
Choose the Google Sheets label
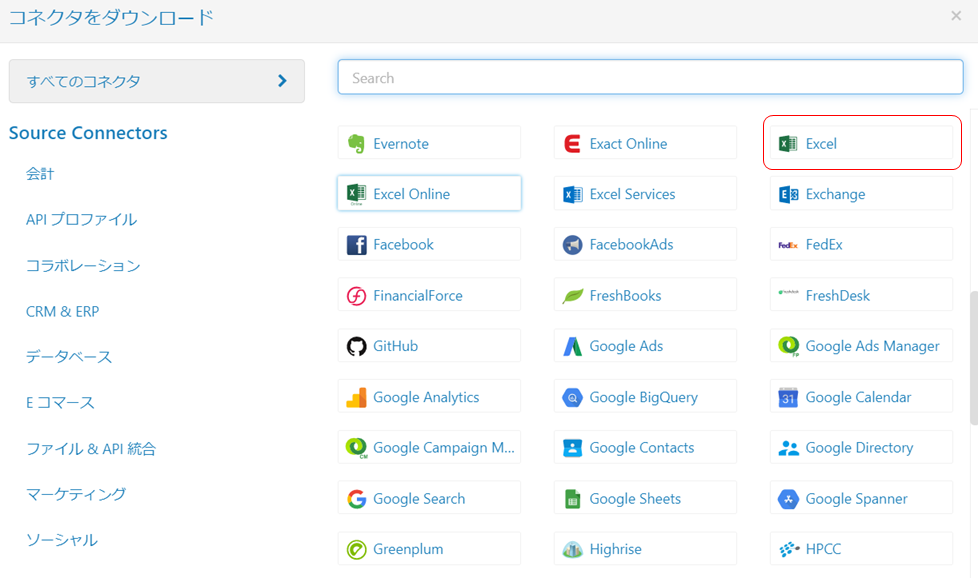pyautogui.click(x=635, y=499)
